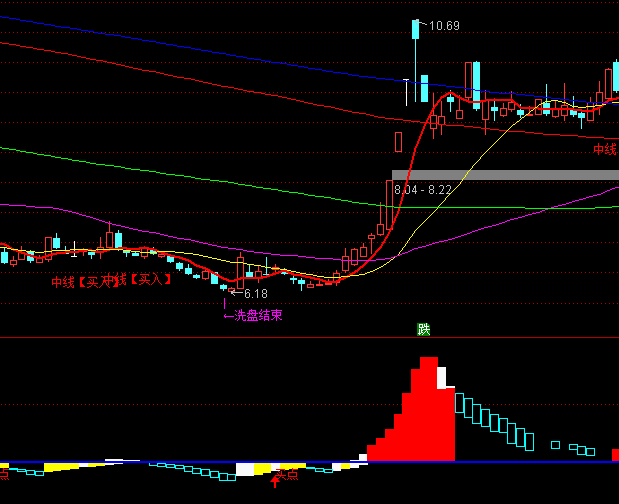Screen dimensions: 619x504
Task: Click the small red bar at far right bottom
Action: (614, 455)
